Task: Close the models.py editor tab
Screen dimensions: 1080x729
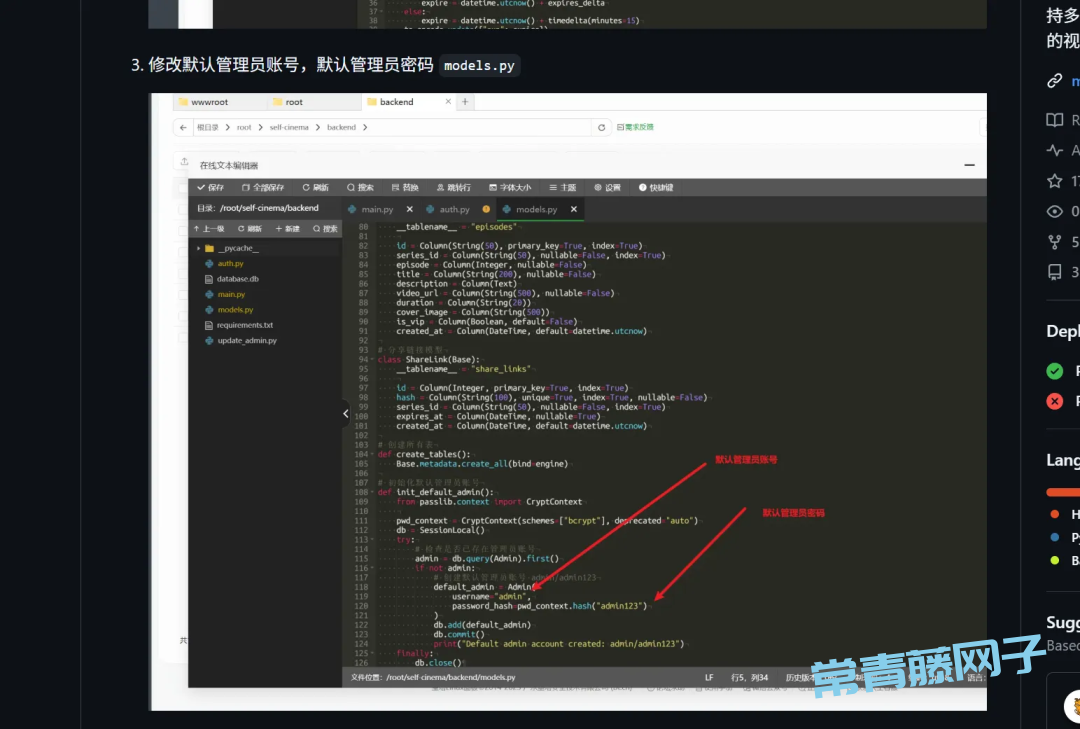Action: pos(573,209)
